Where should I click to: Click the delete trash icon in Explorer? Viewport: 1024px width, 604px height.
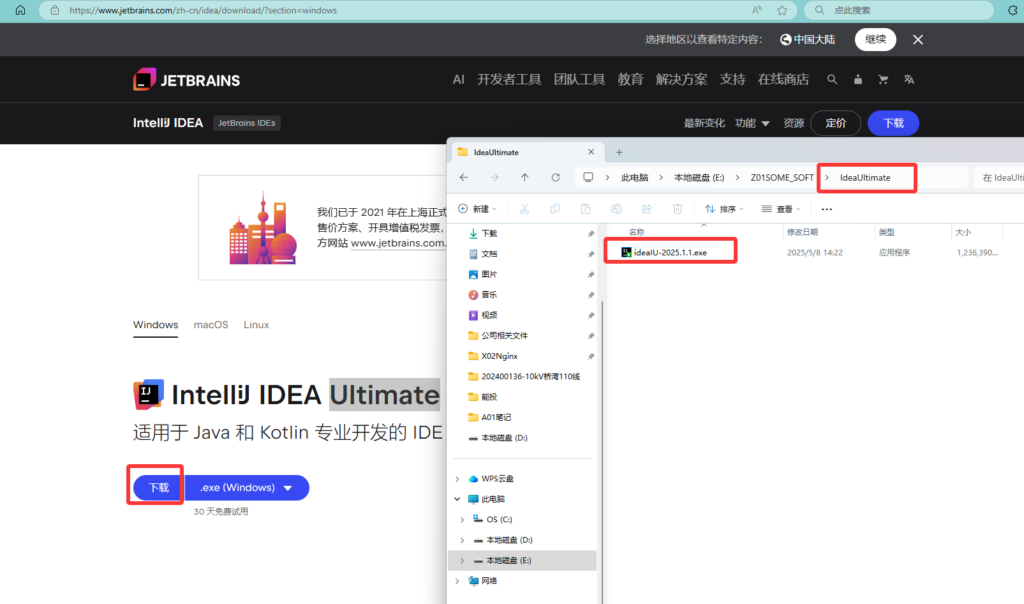tap(677, 209)
